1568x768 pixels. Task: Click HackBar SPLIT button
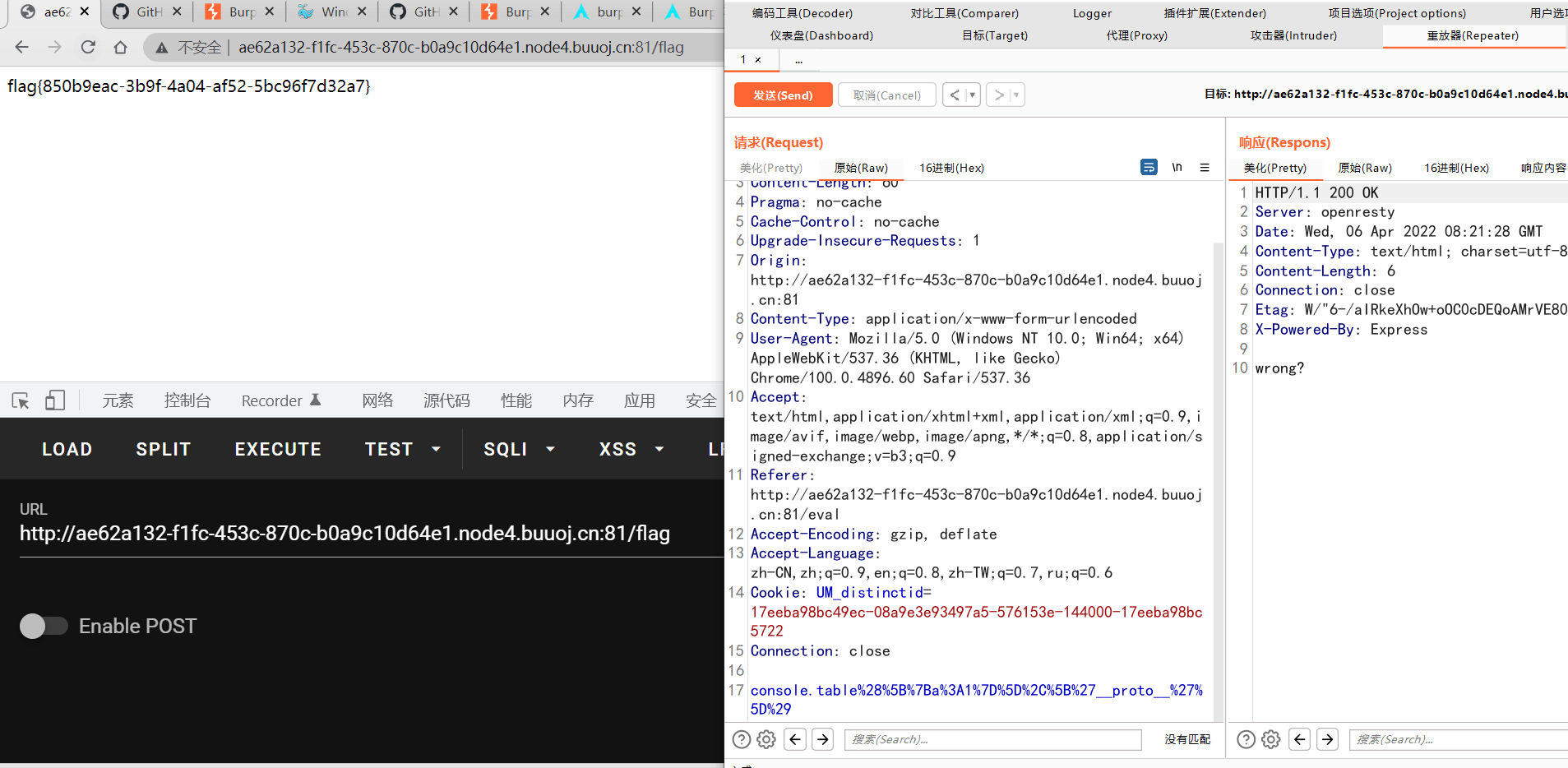coord(164,449)
